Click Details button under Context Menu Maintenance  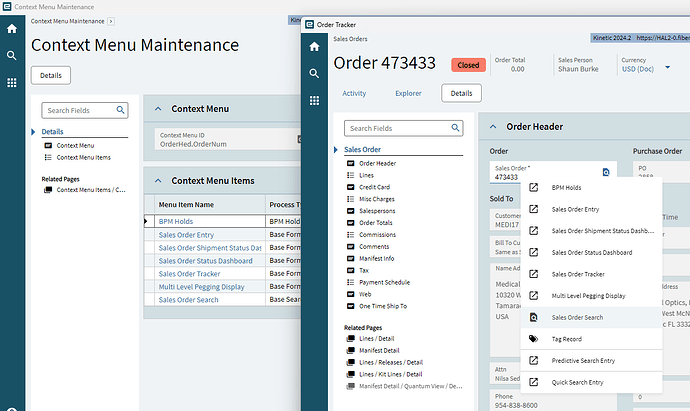51,75
